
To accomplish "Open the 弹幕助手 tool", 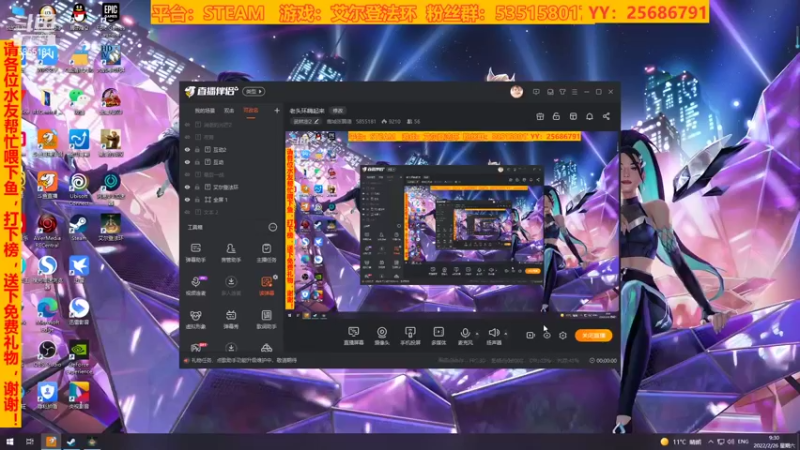I will [195, 253].
